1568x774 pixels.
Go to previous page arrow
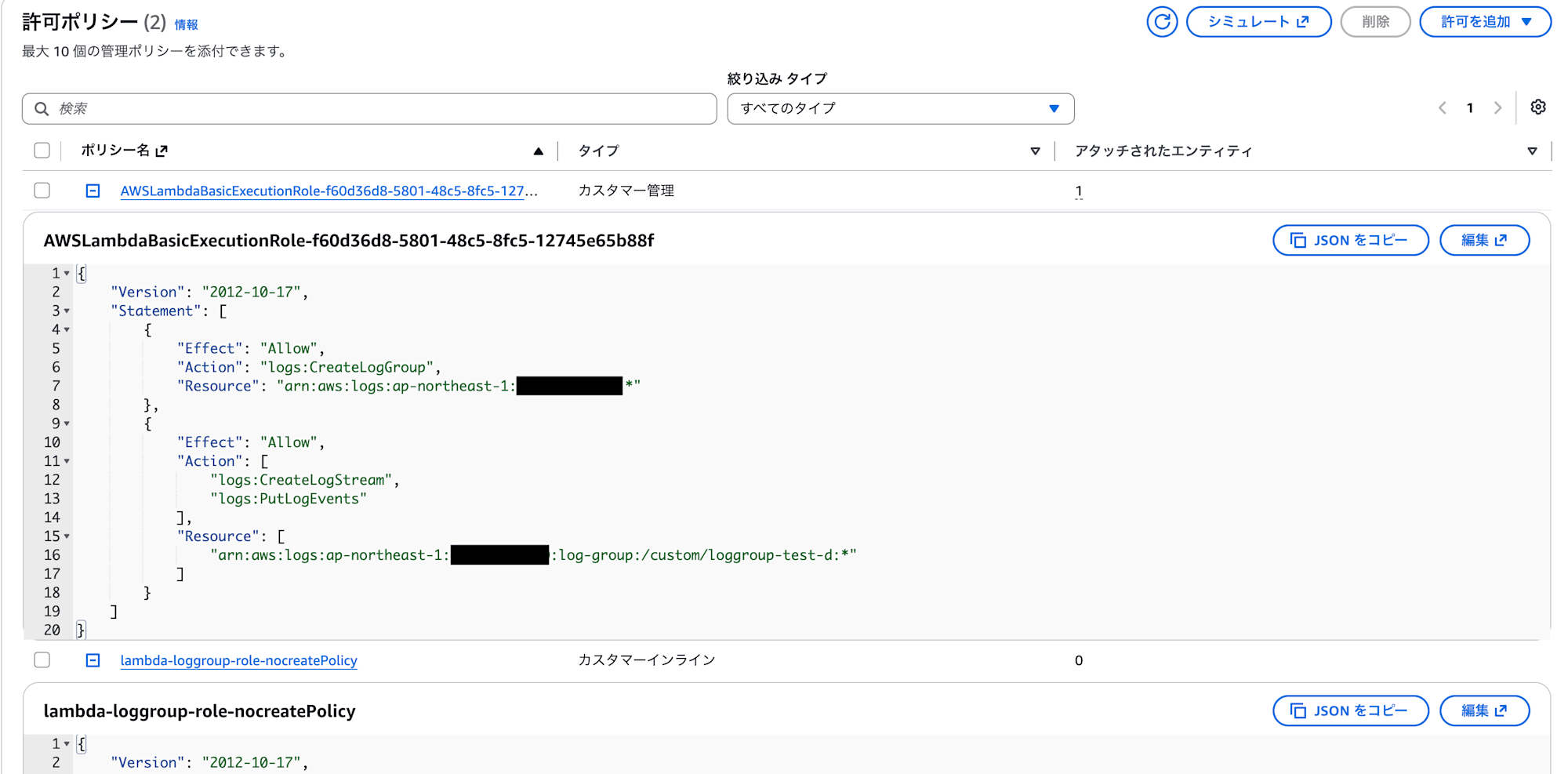(x=1443, y=108)
